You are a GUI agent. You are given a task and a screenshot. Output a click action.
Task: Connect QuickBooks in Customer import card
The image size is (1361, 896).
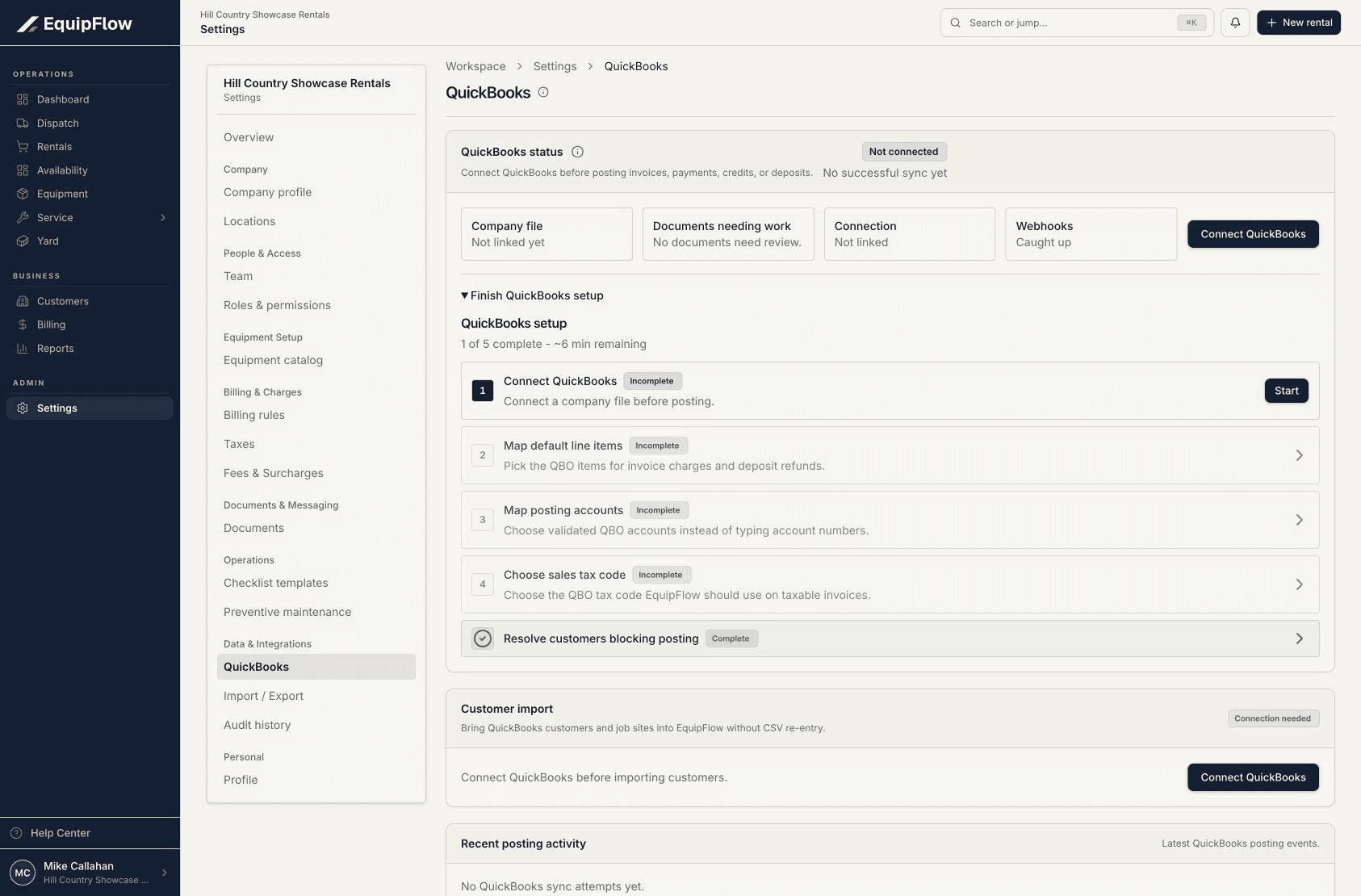[x=1253, y=777]
